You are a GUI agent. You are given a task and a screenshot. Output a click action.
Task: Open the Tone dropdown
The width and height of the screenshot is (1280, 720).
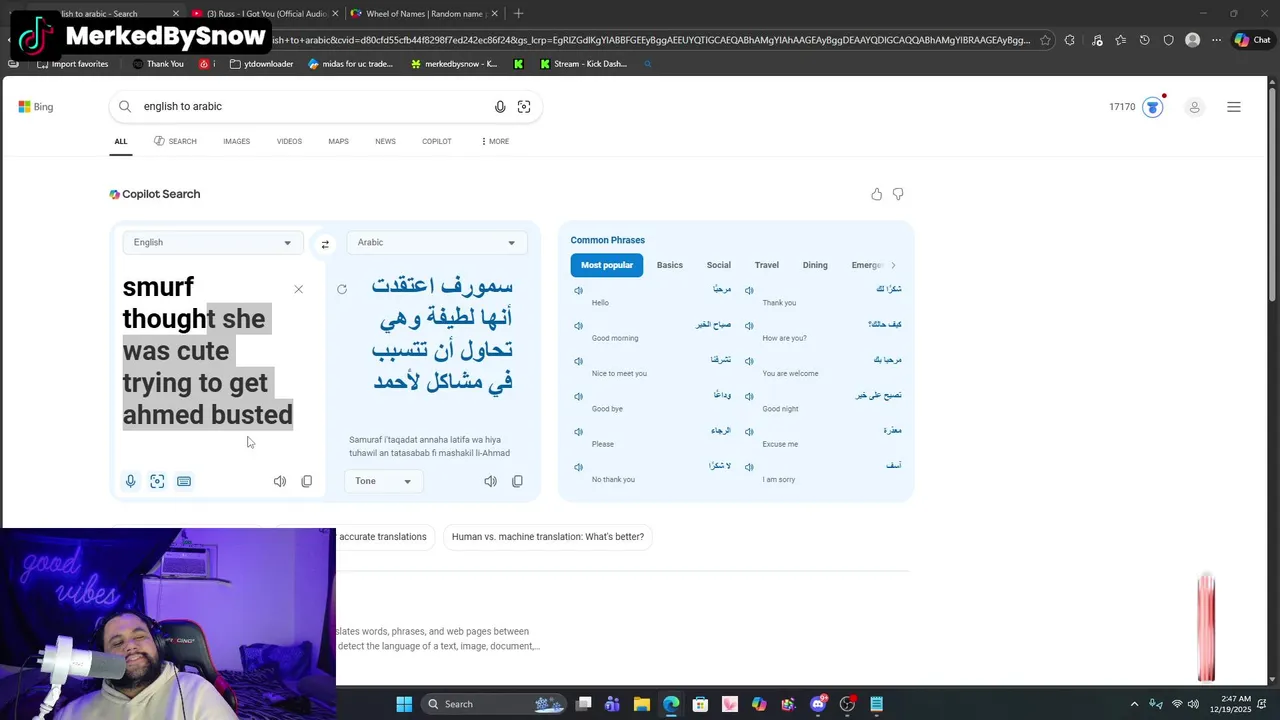(x=383, y=481)
